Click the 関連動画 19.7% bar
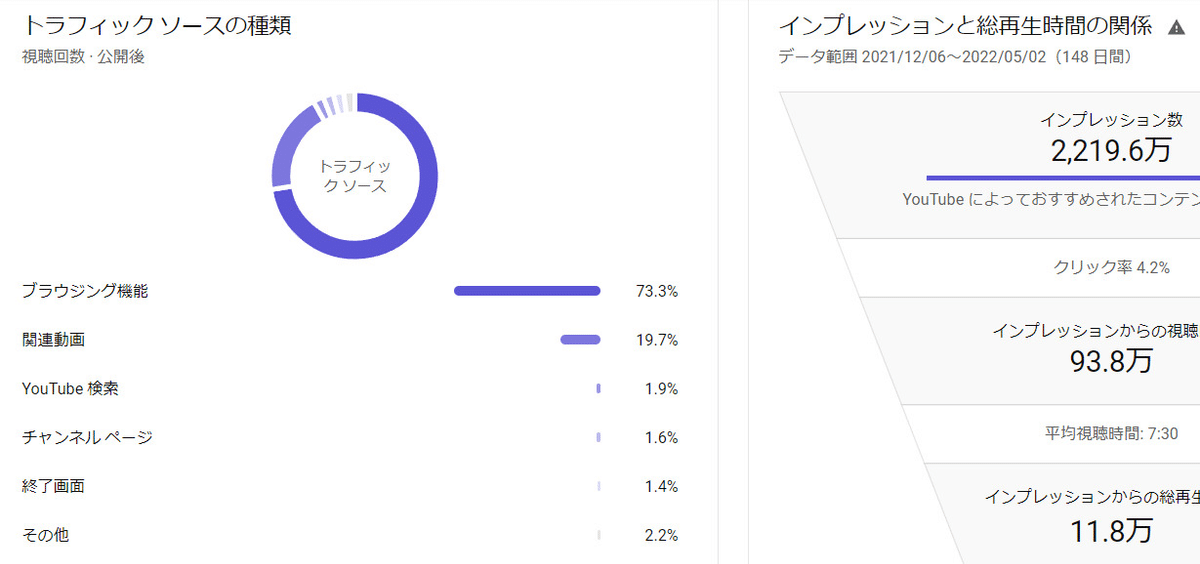This screenshot has width=1200, height=564. pos(580,340)
